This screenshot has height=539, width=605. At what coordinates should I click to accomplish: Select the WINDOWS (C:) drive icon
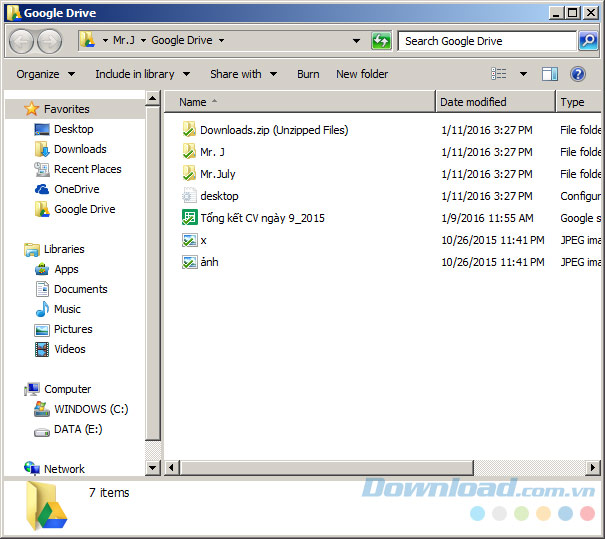pyautogui.click(x=42, y=409)
